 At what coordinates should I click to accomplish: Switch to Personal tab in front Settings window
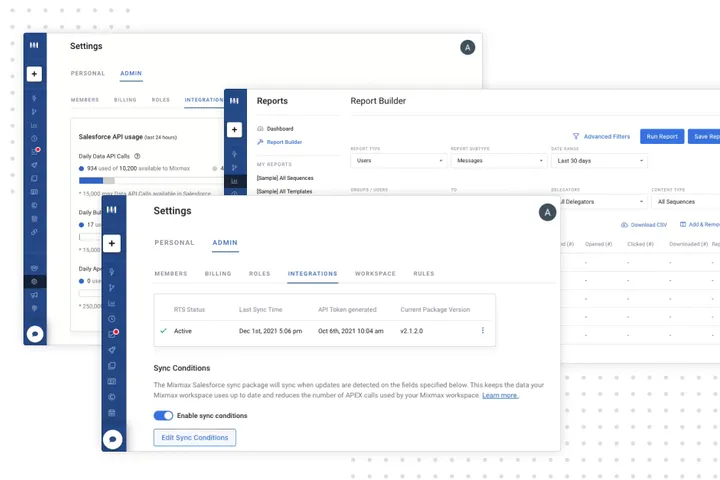tap(174, 243)
